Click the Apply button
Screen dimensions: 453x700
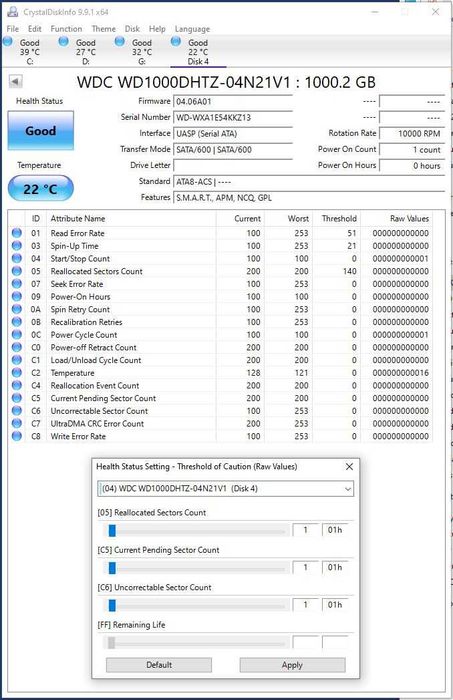coord(292,665)
